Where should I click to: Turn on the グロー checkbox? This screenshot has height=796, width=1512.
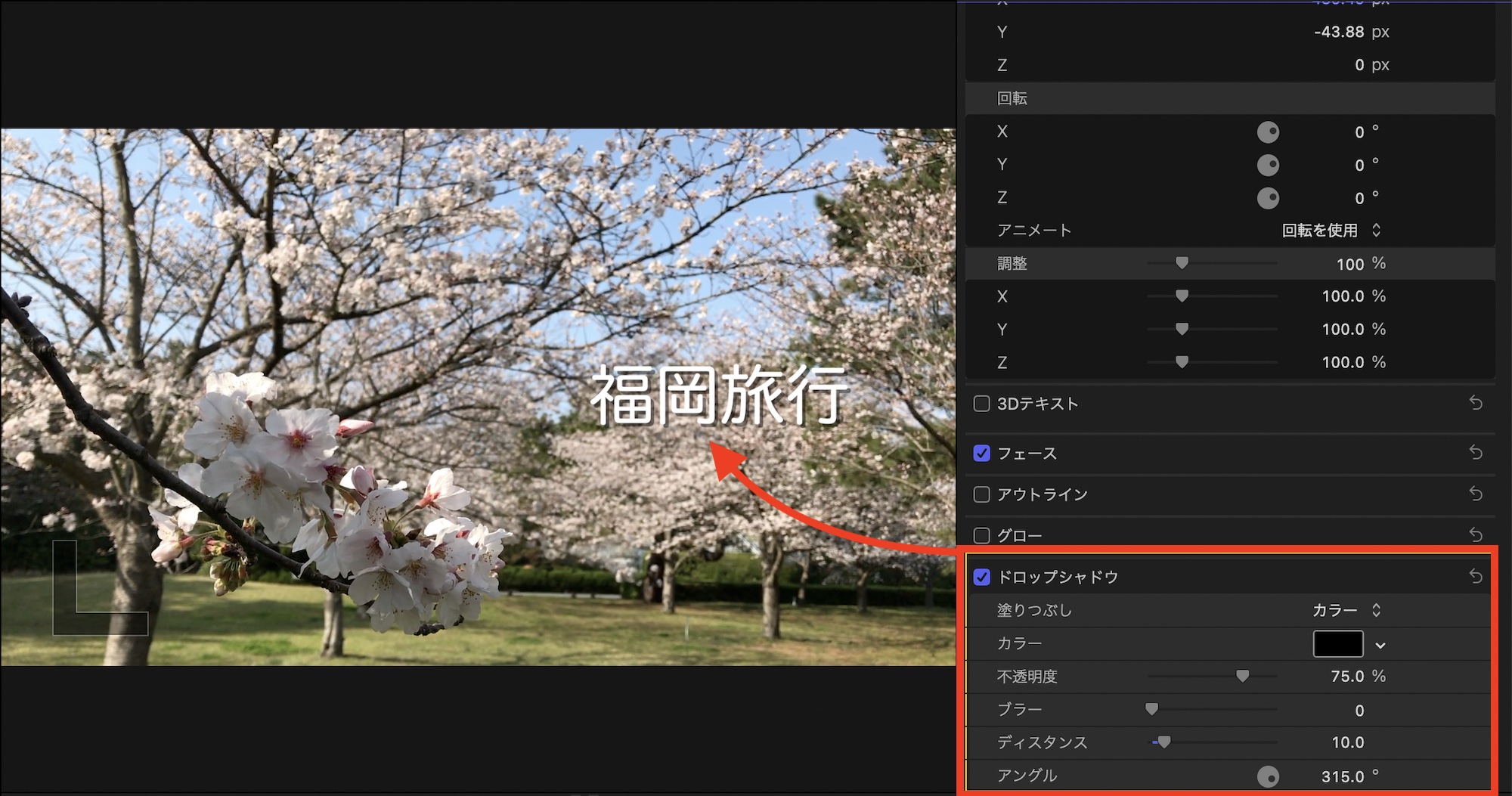(982, 536)
